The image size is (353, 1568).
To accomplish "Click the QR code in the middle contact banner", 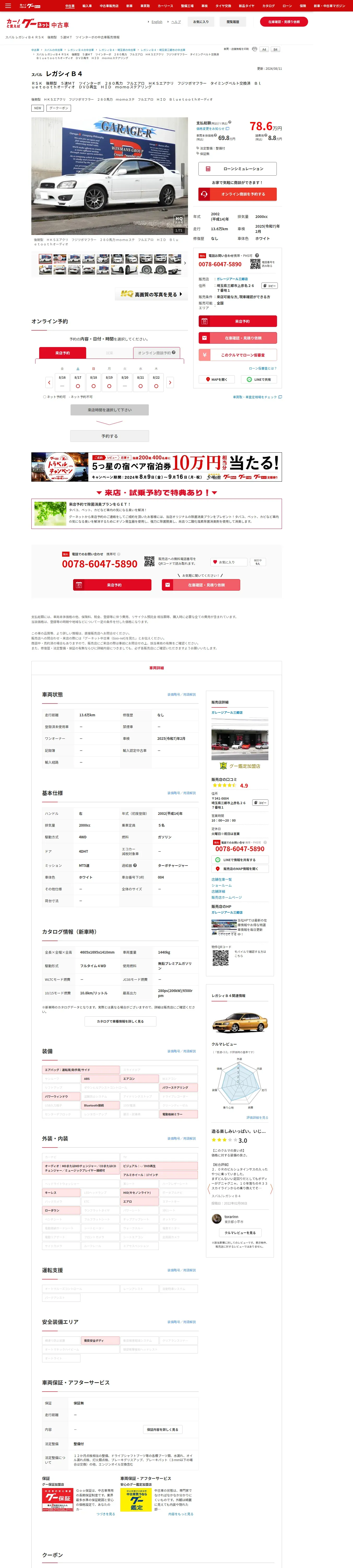I will pos(149,561).
